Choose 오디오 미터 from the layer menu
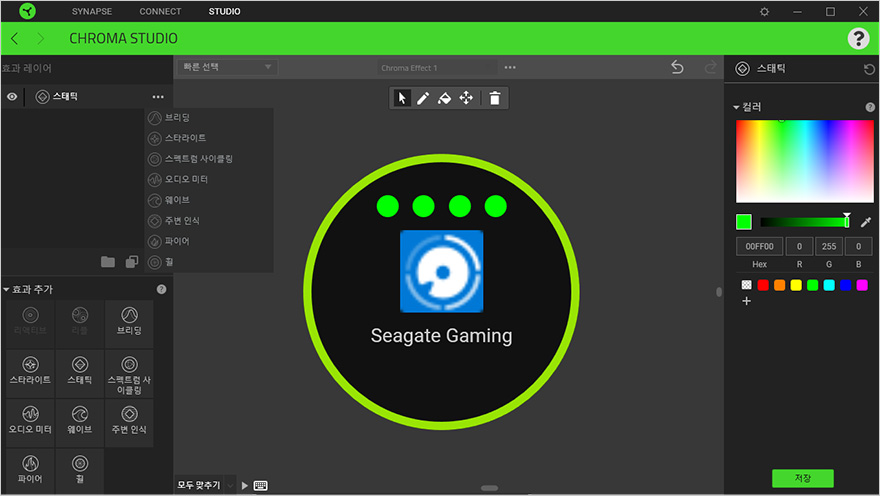Viewport: 880px width, 496px height. (209, 180)
